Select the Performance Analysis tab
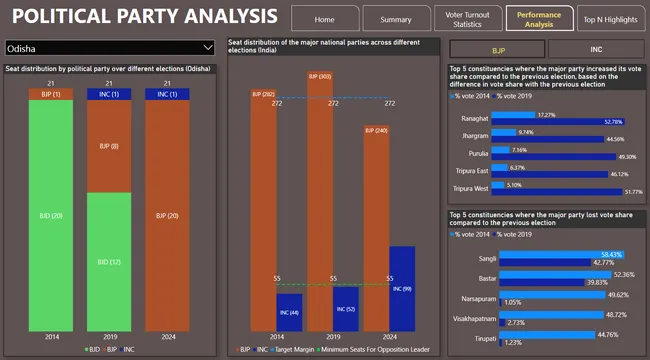The width and height of the screenshot is (650, 360). [539, 18]
